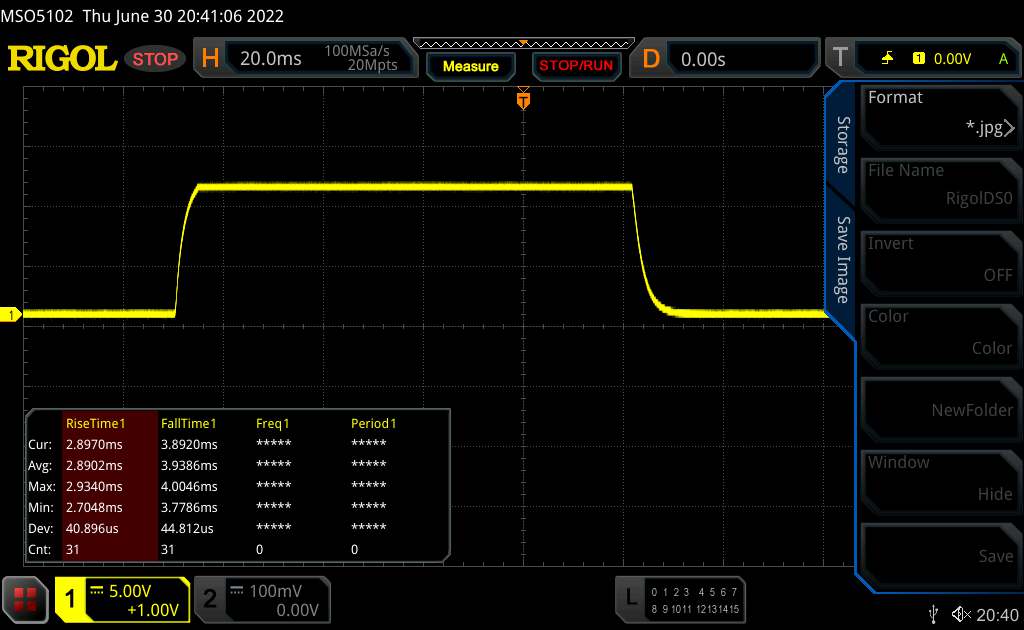Image resolution: width=1024 pixels, height=630 pixels.
Task: Expand the Format *.jpg selector
Action: (x=939, y=113)
